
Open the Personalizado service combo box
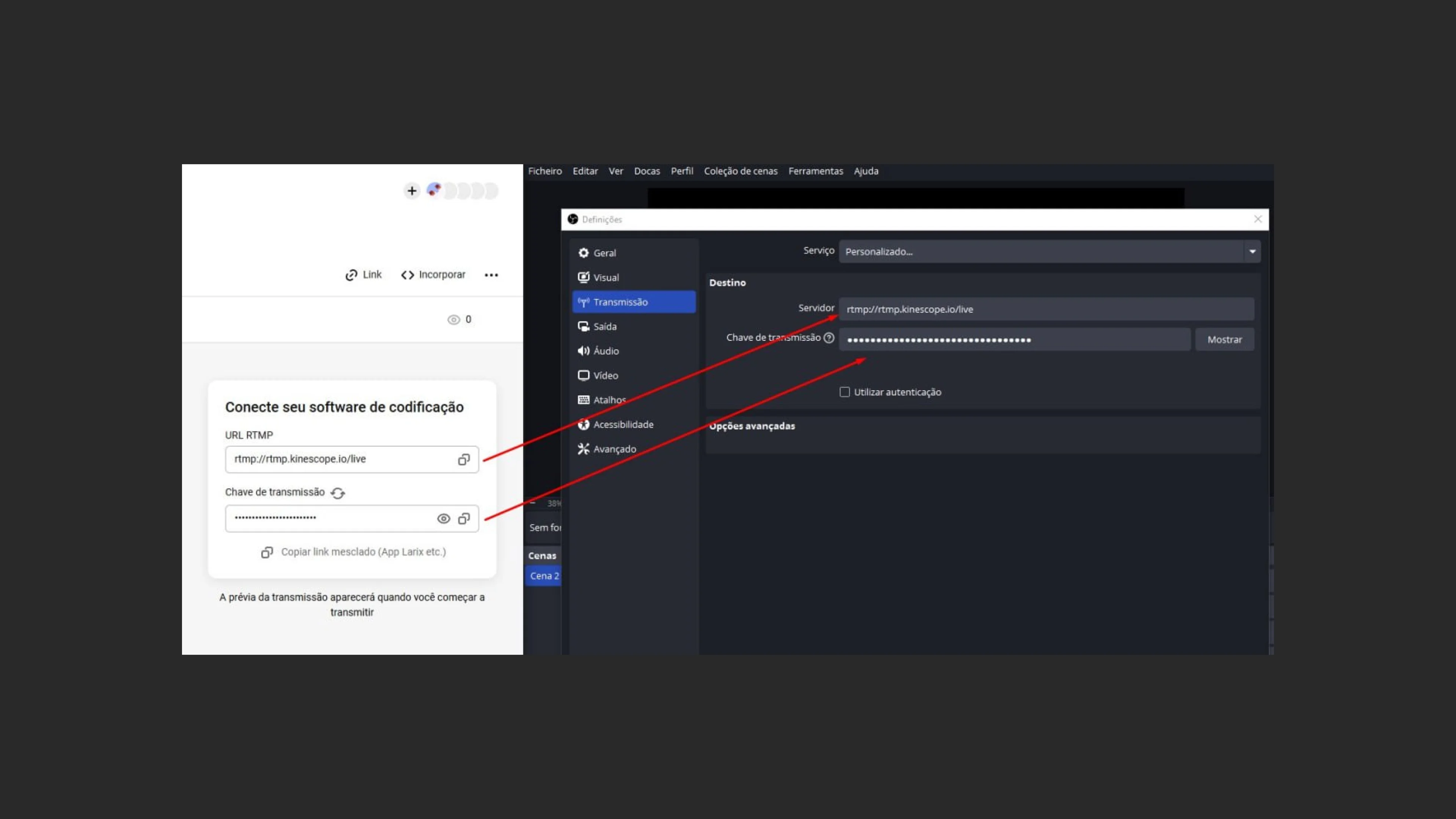pyautogui.click(x=1049, y=251)
